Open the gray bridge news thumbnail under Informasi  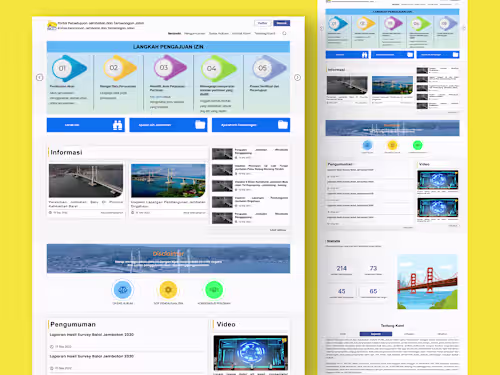(x=86, y=181)
